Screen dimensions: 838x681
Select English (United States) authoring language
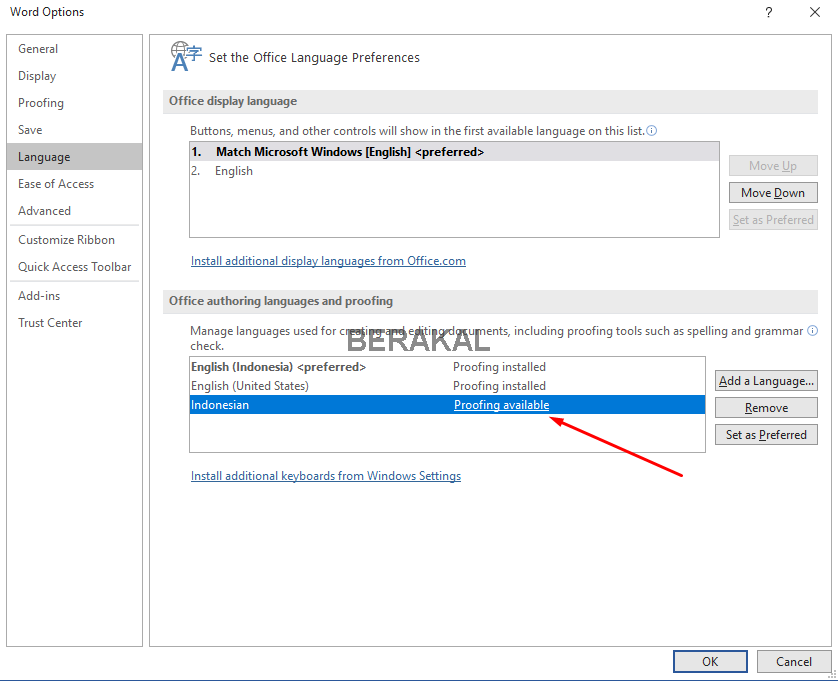click(447, 386)
